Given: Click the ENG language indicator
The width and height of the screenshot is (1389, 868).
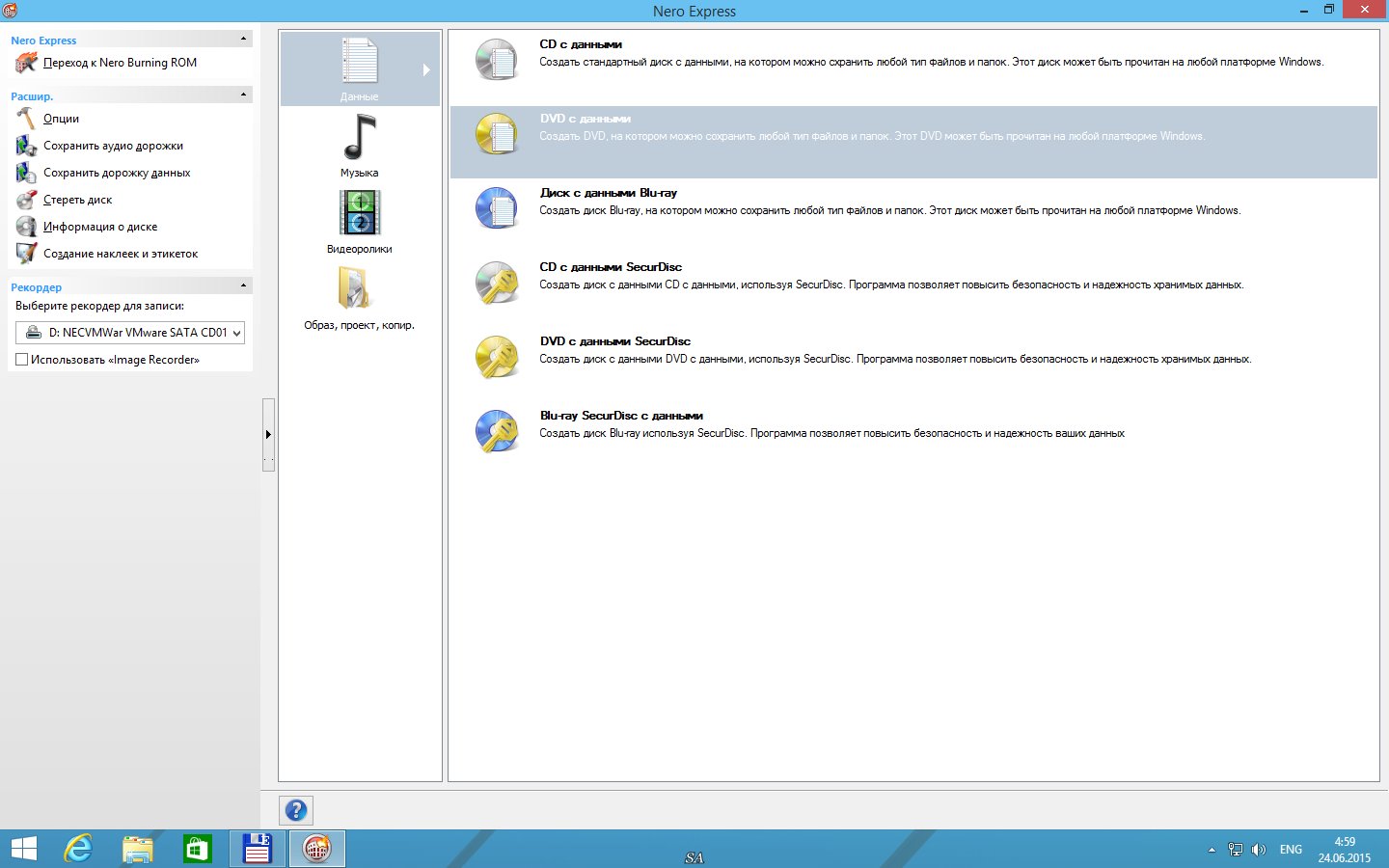Looking at the screenshot, I should (x=1291, y=850).
